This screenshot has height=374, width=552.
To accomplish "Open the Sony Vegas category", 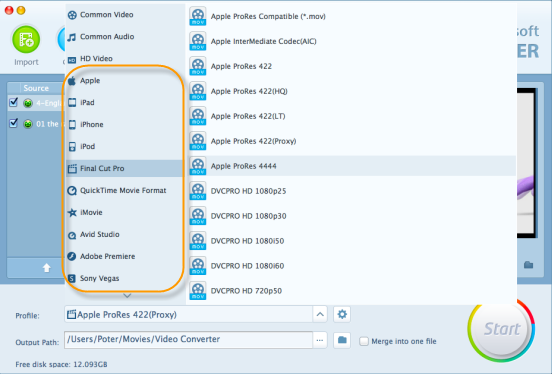I will pos(125,278).
